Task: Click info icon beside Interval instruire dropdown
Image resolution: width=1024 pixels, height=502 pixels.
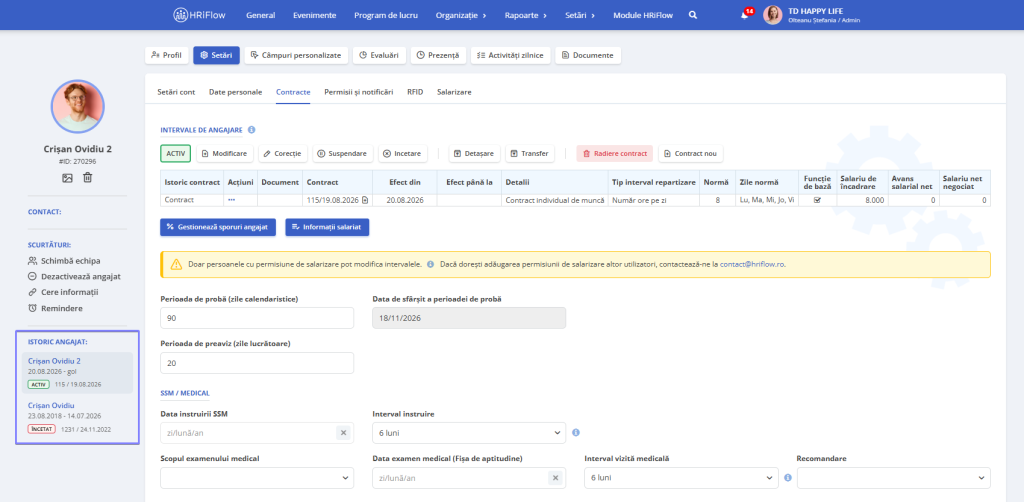Action: tap(576, 433)
